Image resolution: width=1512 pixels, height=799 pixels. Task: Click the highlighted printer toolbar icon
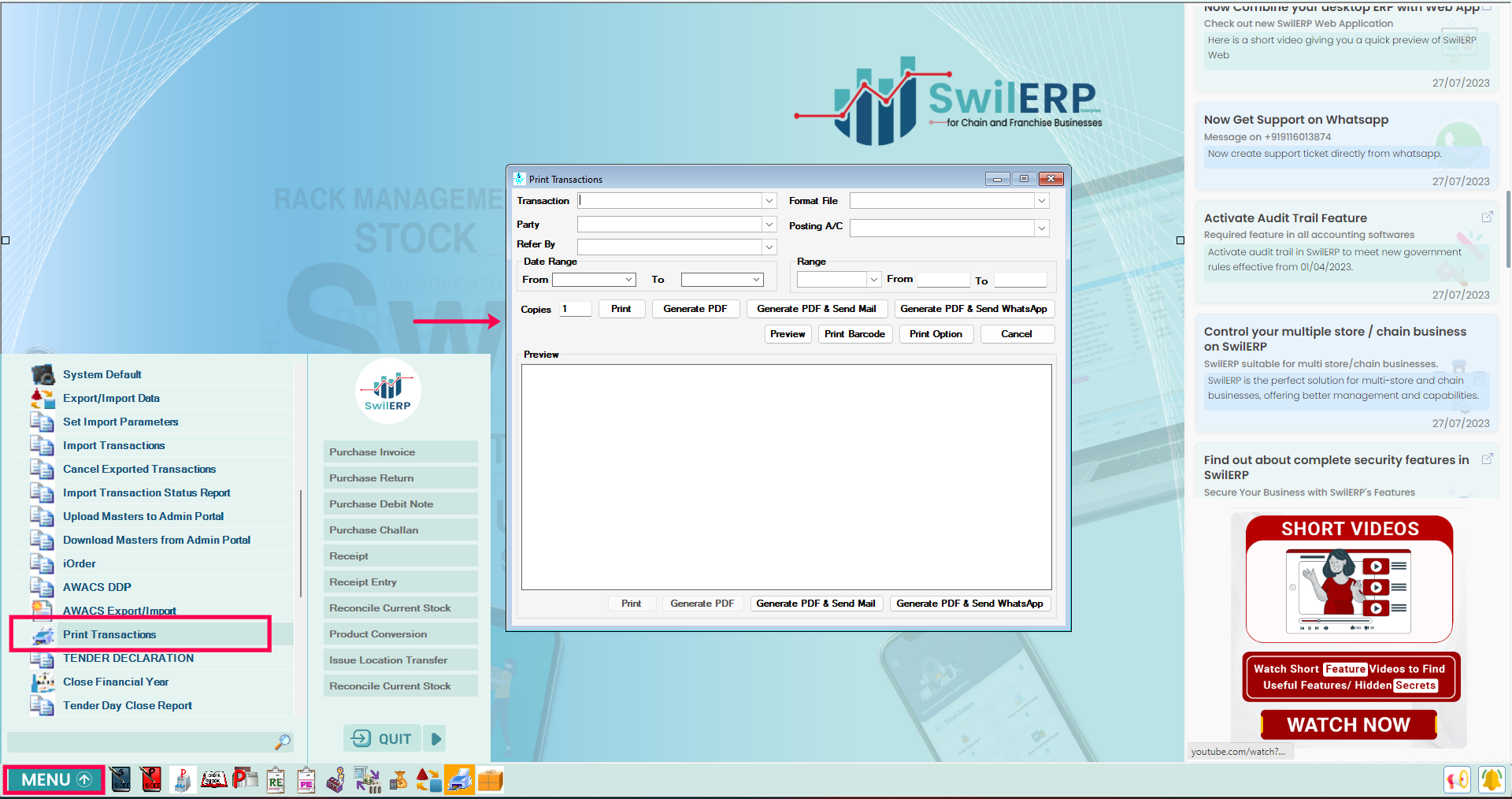click(x=459, y=779)
